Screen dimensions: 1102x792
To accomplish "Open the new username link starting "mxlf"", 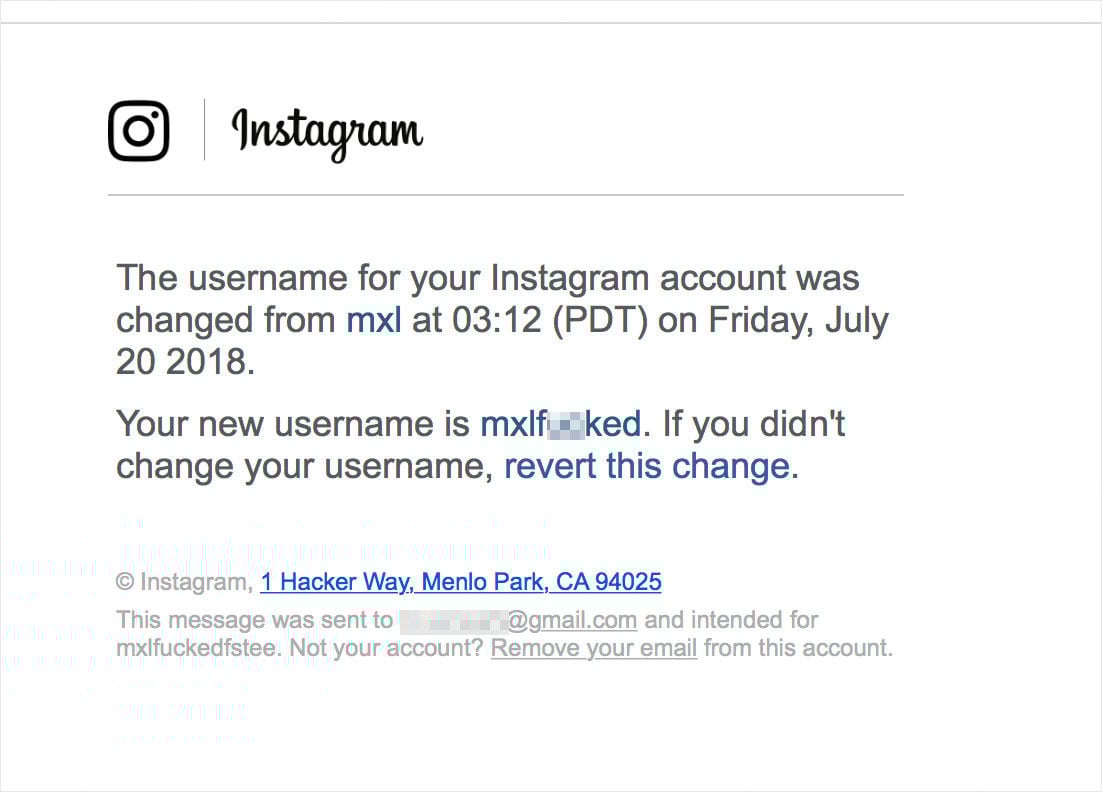I will [x=560, y=425].
